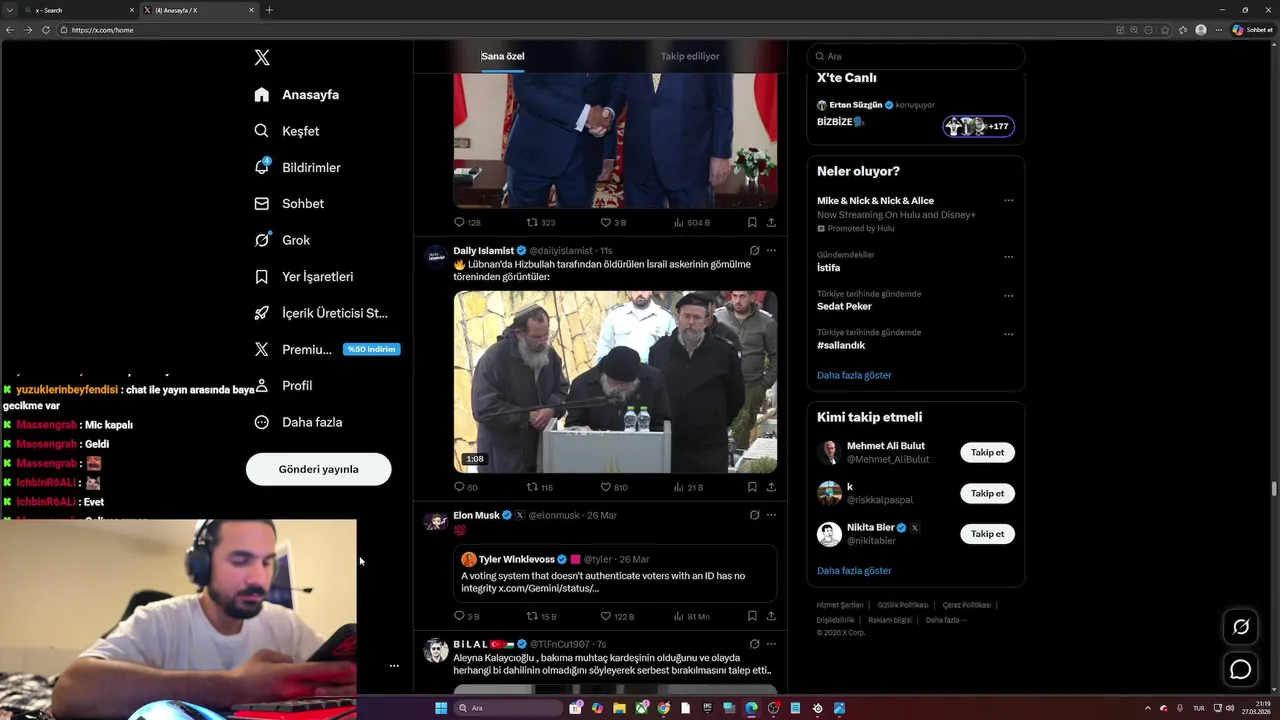Share the Elon Musk post

pyautogui.click(x=771, y=616)
